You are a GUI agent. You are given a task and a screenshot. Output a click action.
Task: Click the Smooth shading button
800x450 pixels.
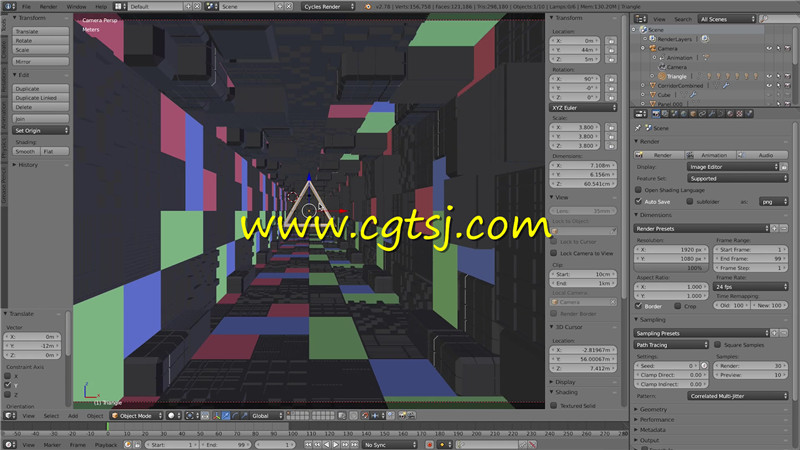pyautogui.click(x=26, y=152)
